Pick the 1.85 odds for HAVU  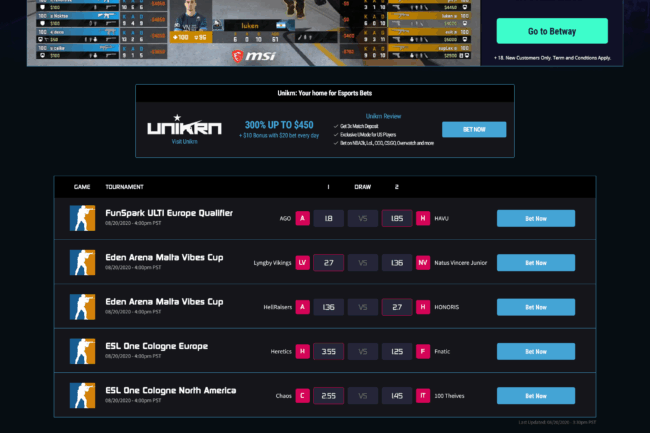coord(397,219)
